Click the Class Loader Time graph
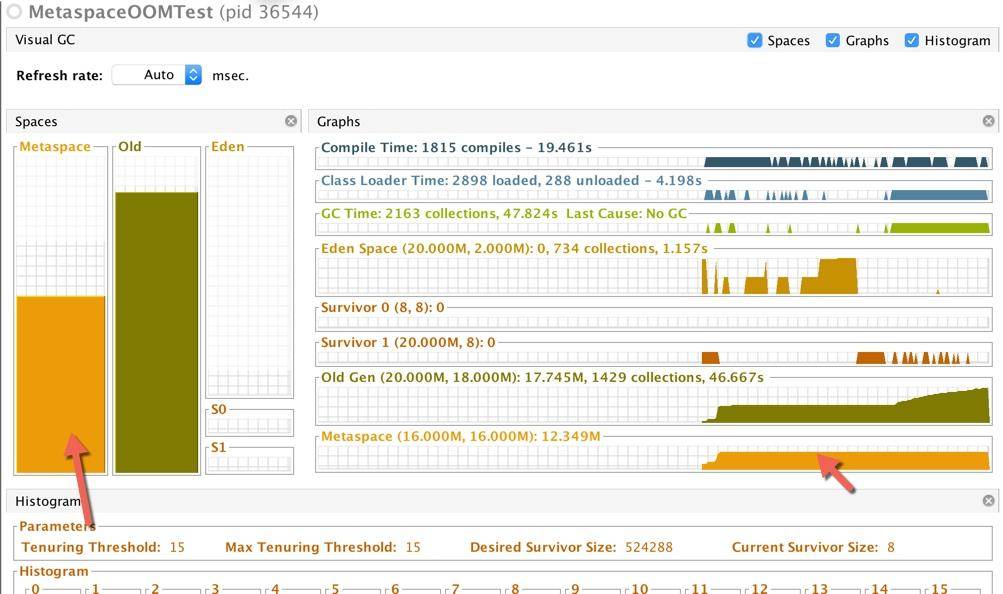 654,194
